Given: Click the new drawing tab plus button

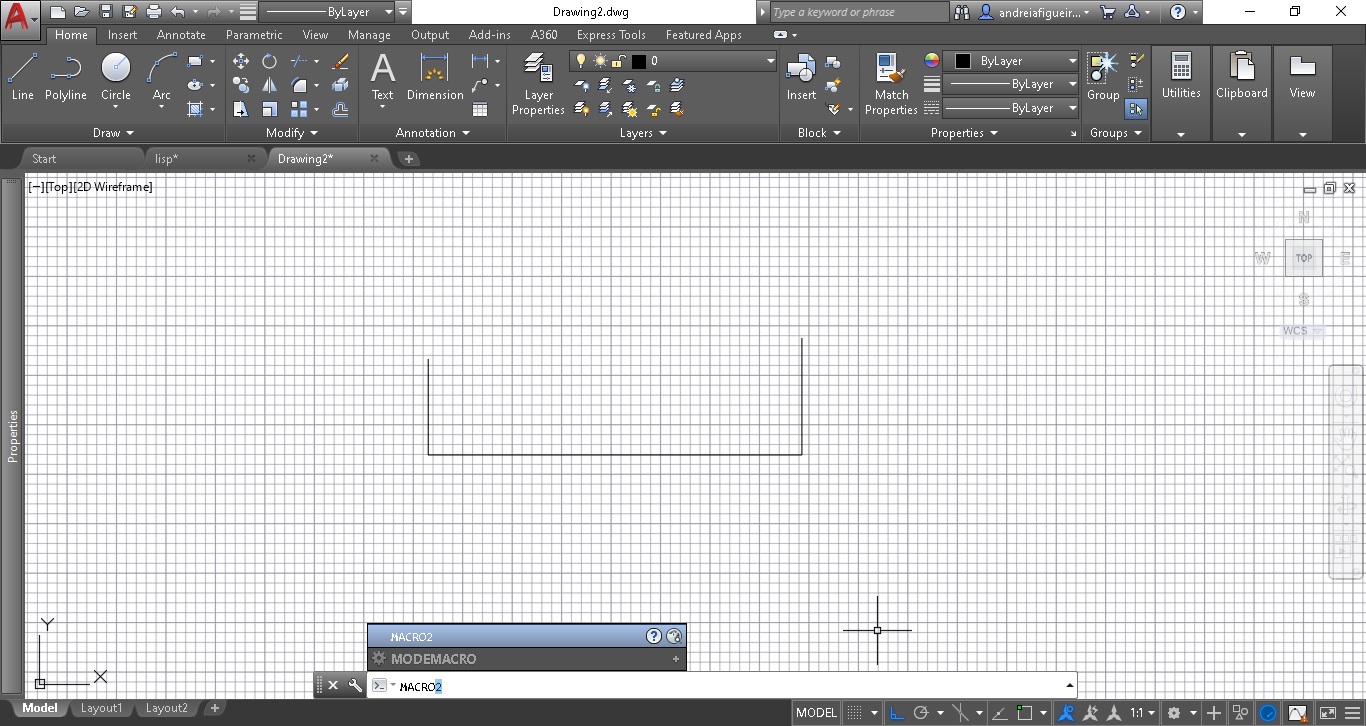Looking at the screenshot, I should [x=408, y=158].
